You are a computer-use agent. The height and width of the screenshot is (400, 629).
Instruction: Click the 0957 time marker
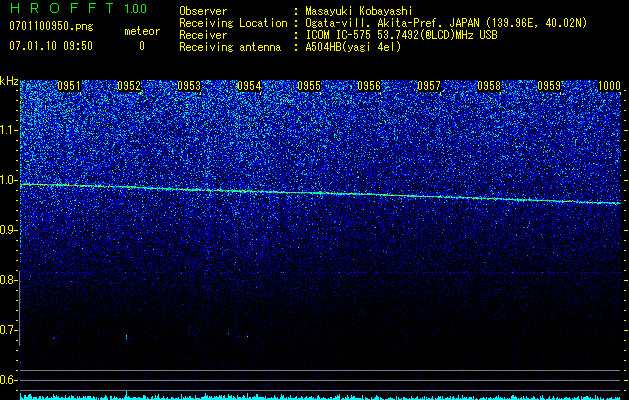pyautogui.click(x=429, y=86)
